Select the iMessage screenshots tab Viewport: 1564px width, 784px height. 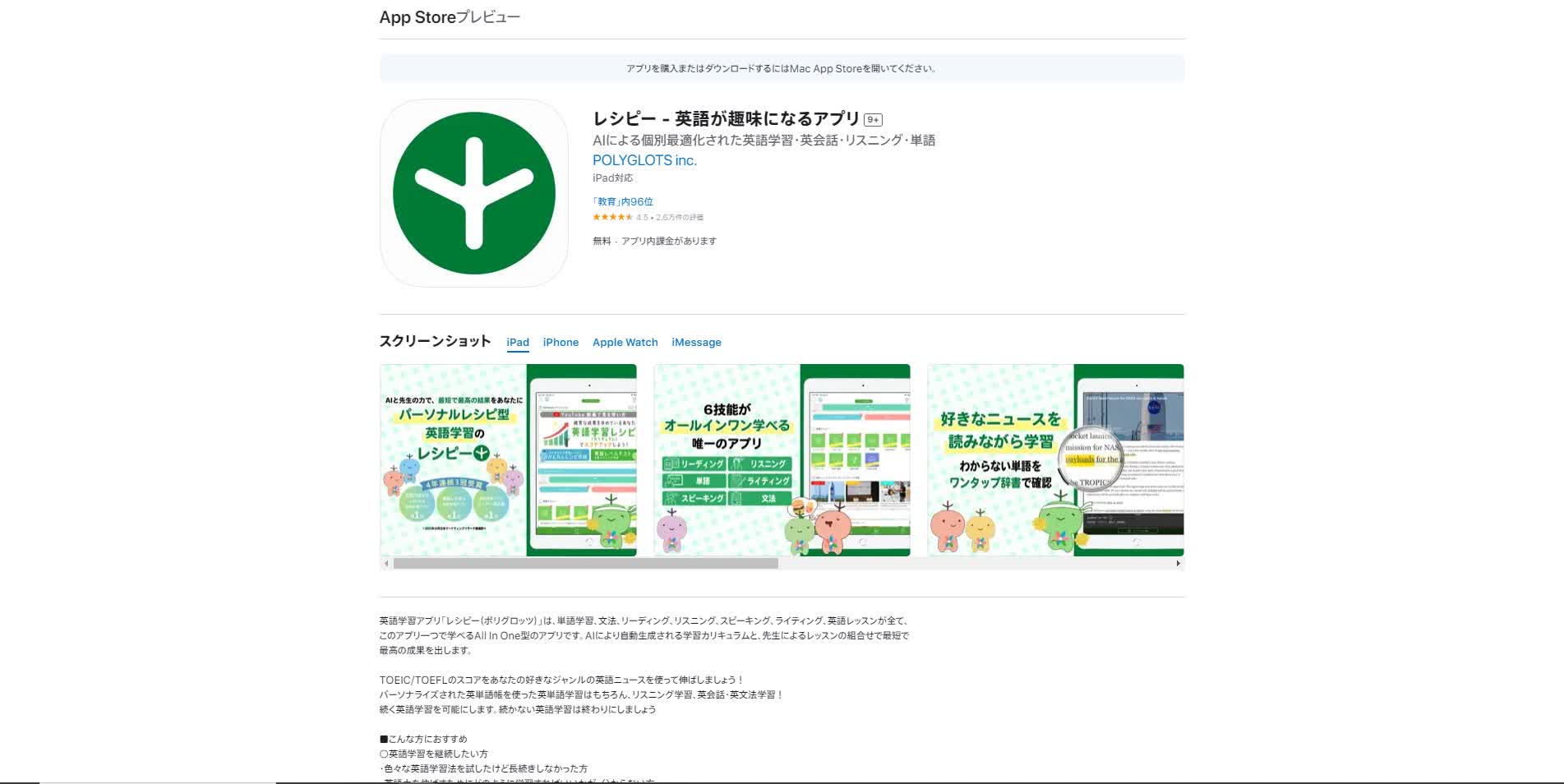[x=696, y=343]
